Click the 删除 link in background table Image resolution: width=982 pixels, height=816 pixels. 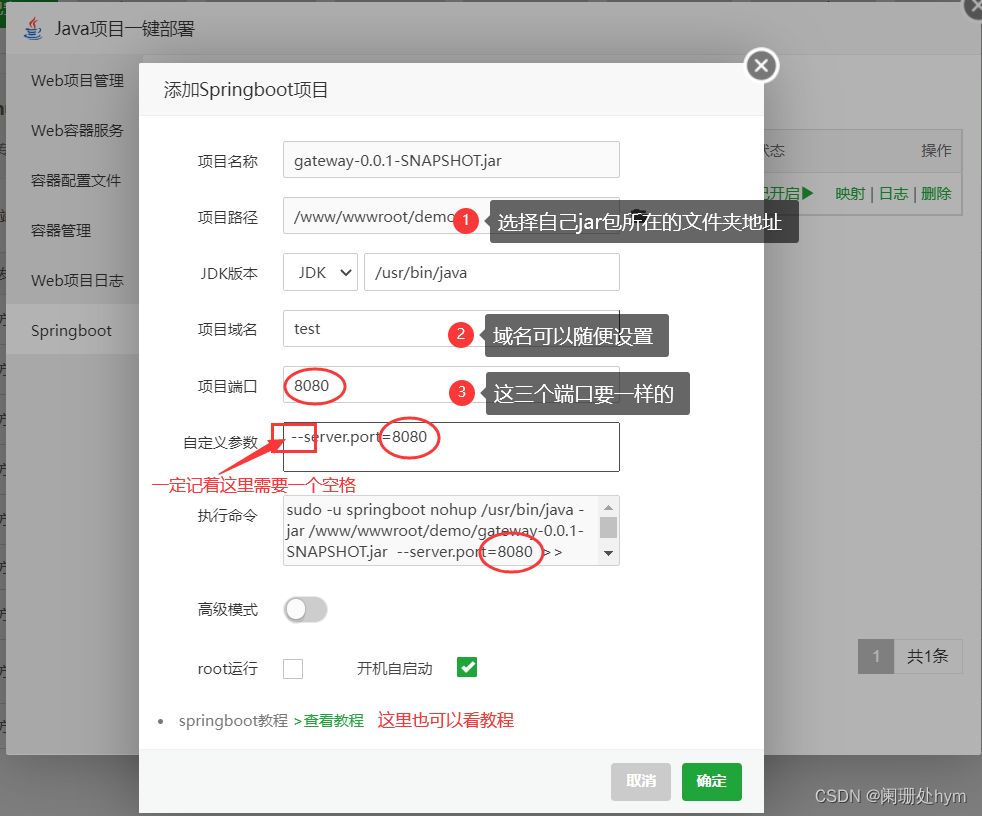click(936, 194)
